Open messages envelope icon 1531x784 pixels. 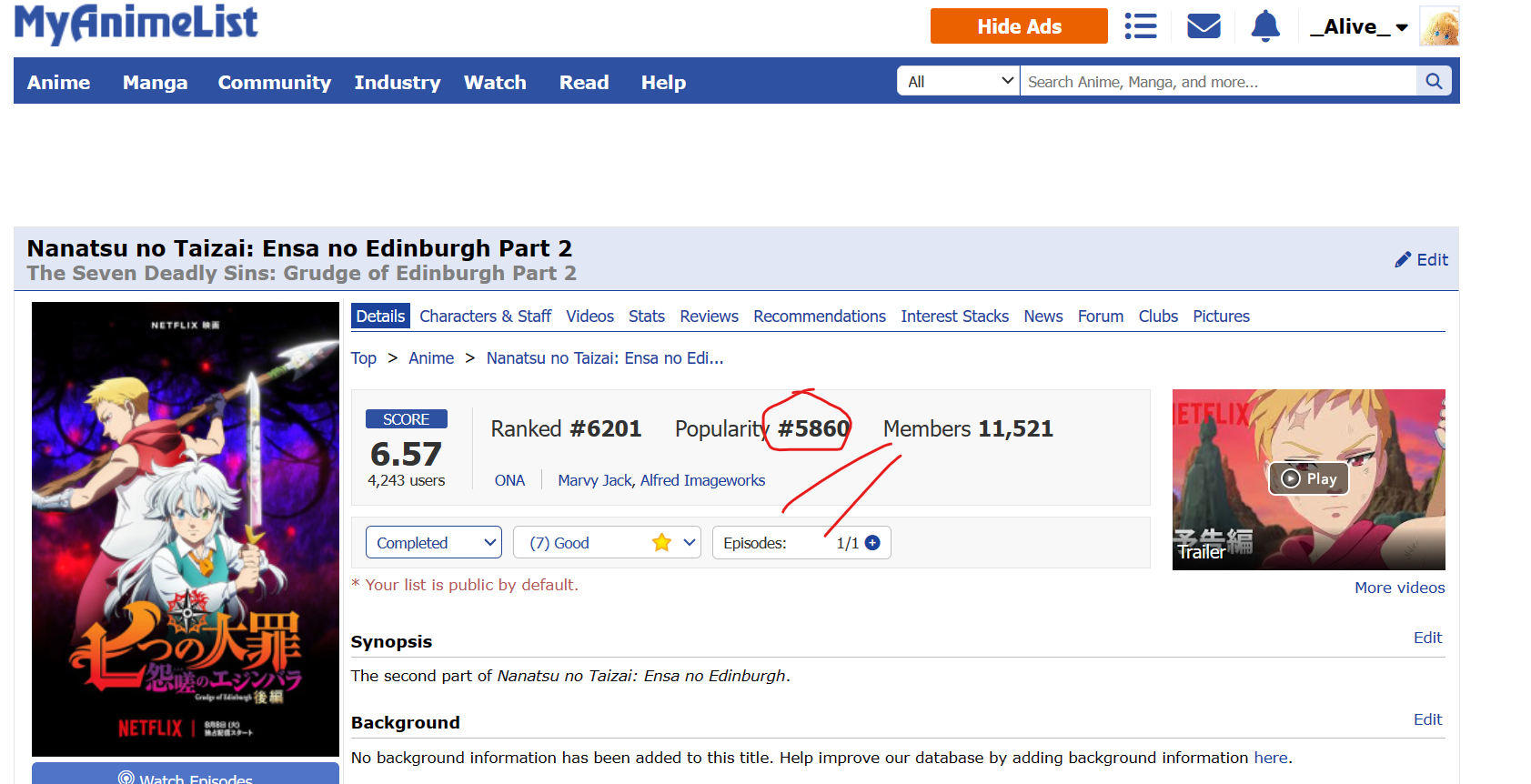tap(1204, 26)
